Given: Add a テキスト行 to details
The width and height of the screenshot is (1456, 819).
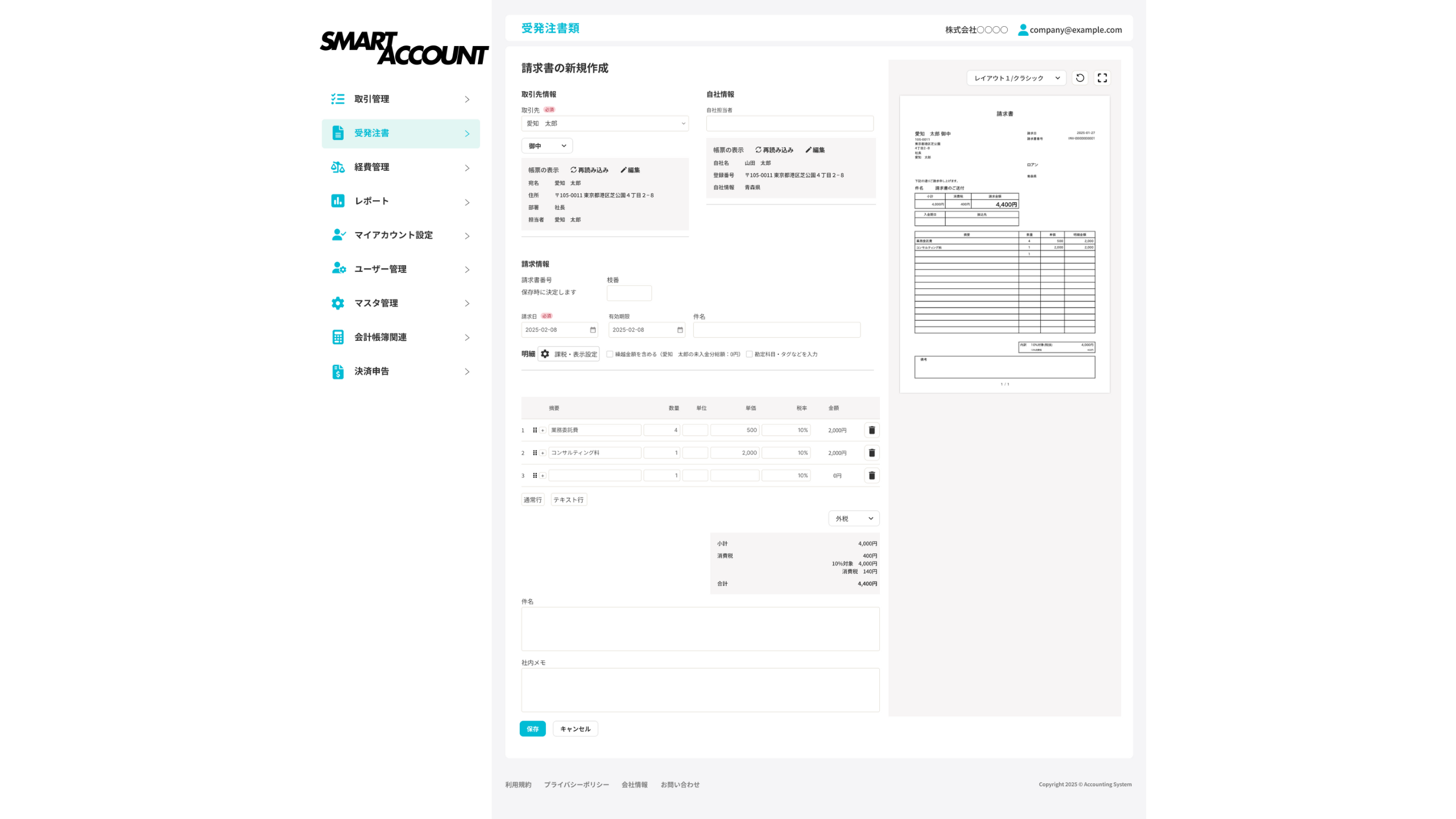Looking at the screenshot, I should pos(568,499).
